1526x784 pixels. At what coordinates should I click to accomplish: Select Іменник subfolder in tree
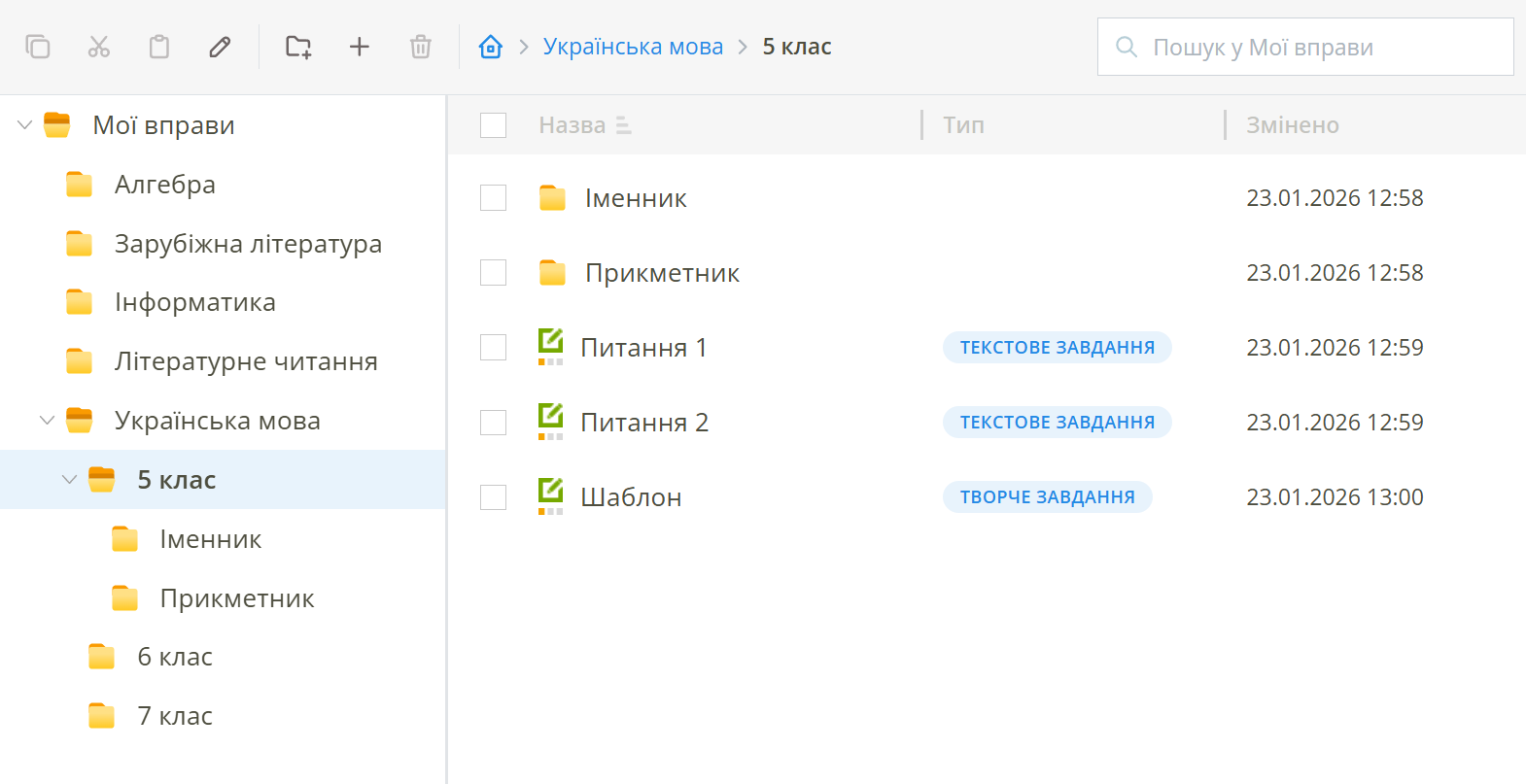tap(211, 539)
